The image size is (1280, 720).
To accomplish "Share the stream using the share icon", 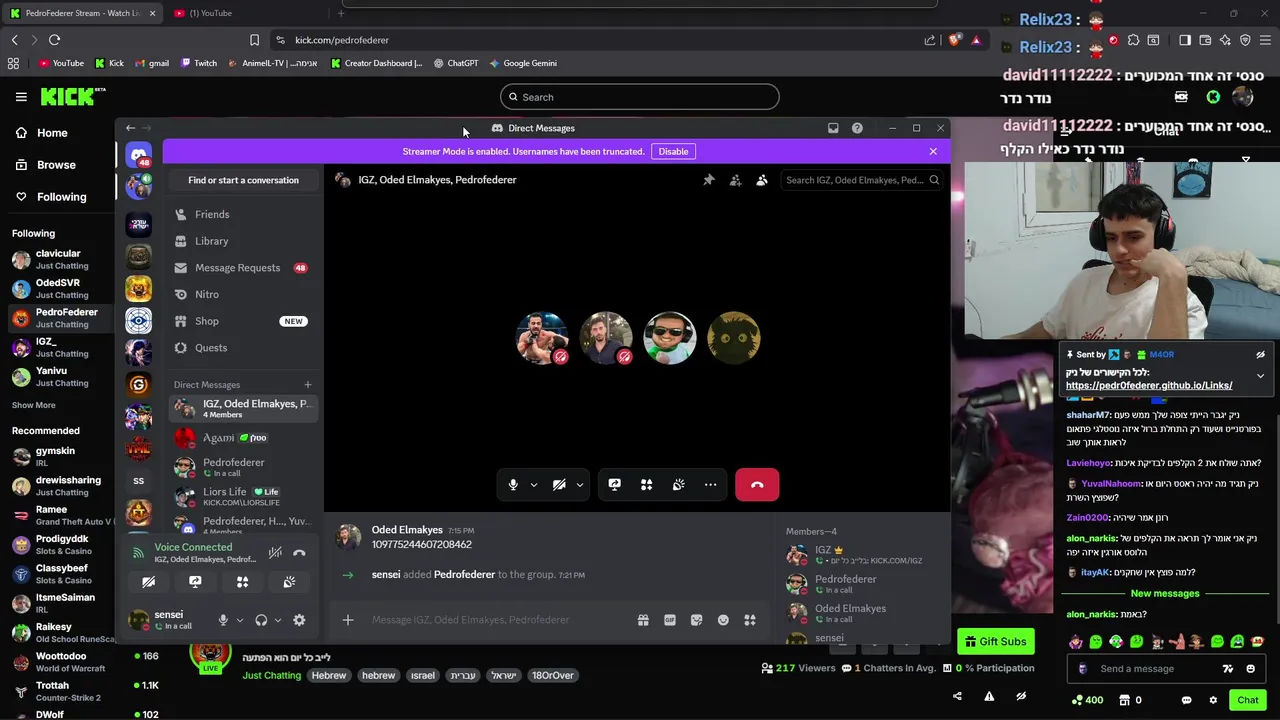I will click(957, 697).
